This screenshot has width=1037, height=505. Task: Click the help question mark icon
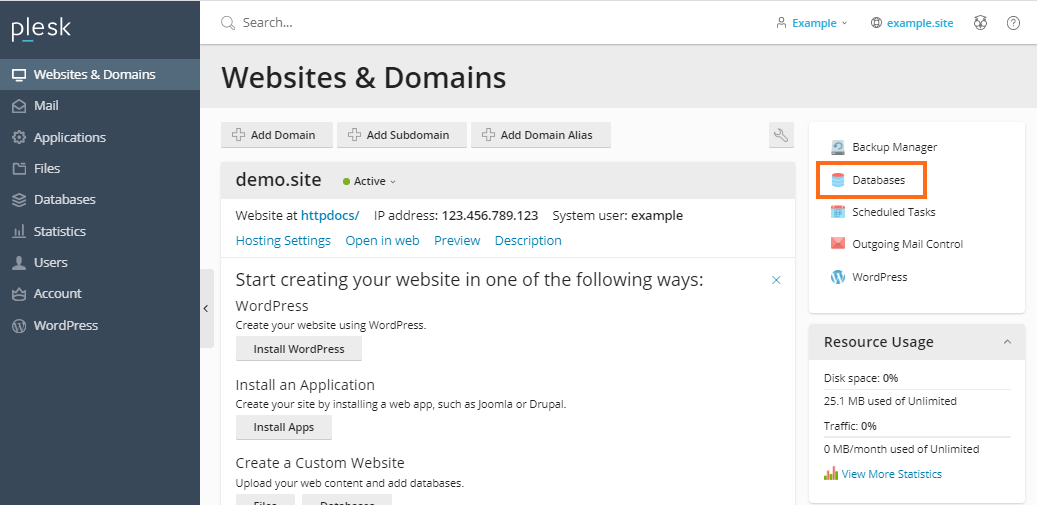[x=1013, y=23]
